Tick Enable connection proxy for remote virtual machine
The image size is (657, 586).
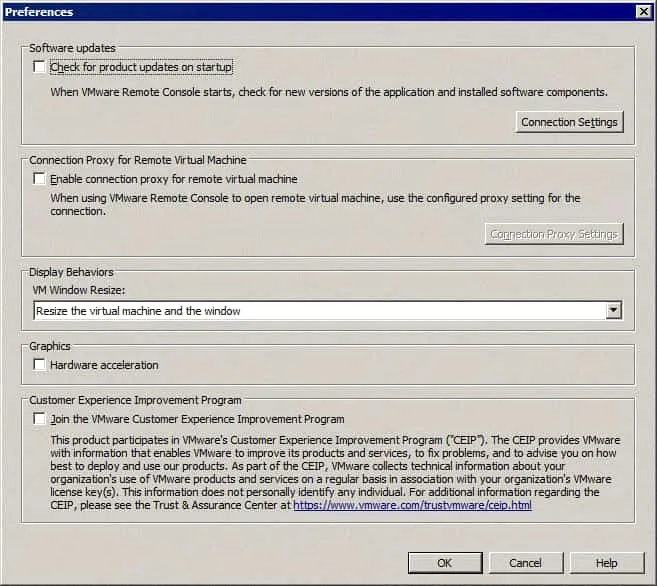pyautogui.click(x=40, y=180)
